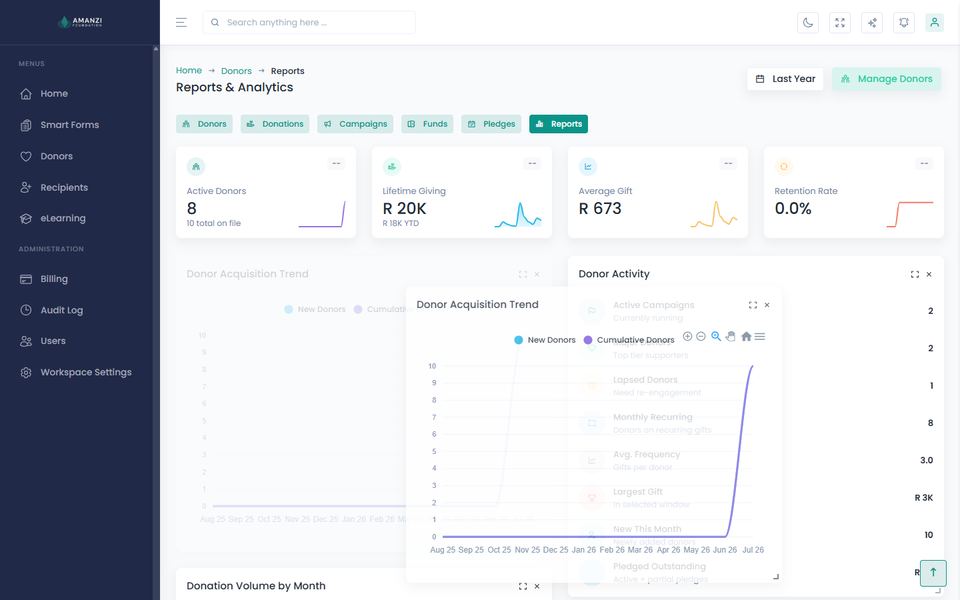
Task: Click the Active Donors sparkline chart
Action: pyautogui.click(x=322, y=214)
